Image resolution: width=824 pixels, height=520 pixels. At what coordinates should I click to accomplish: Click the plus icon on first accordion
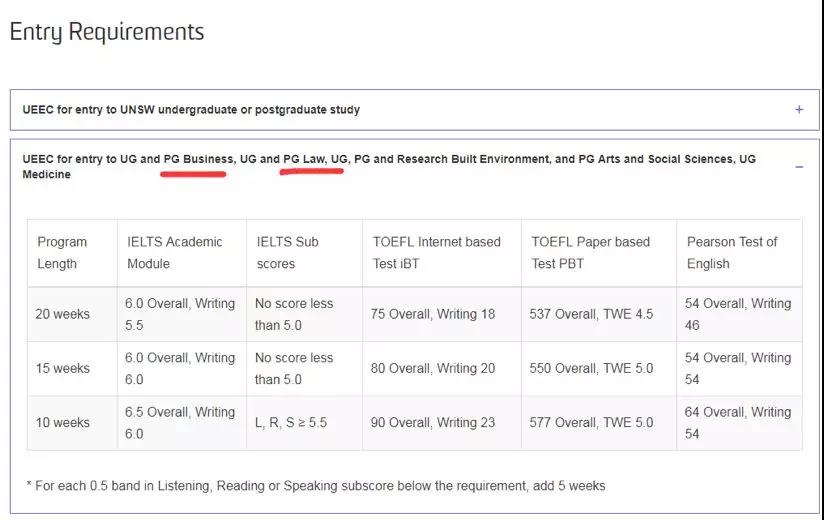799,110
